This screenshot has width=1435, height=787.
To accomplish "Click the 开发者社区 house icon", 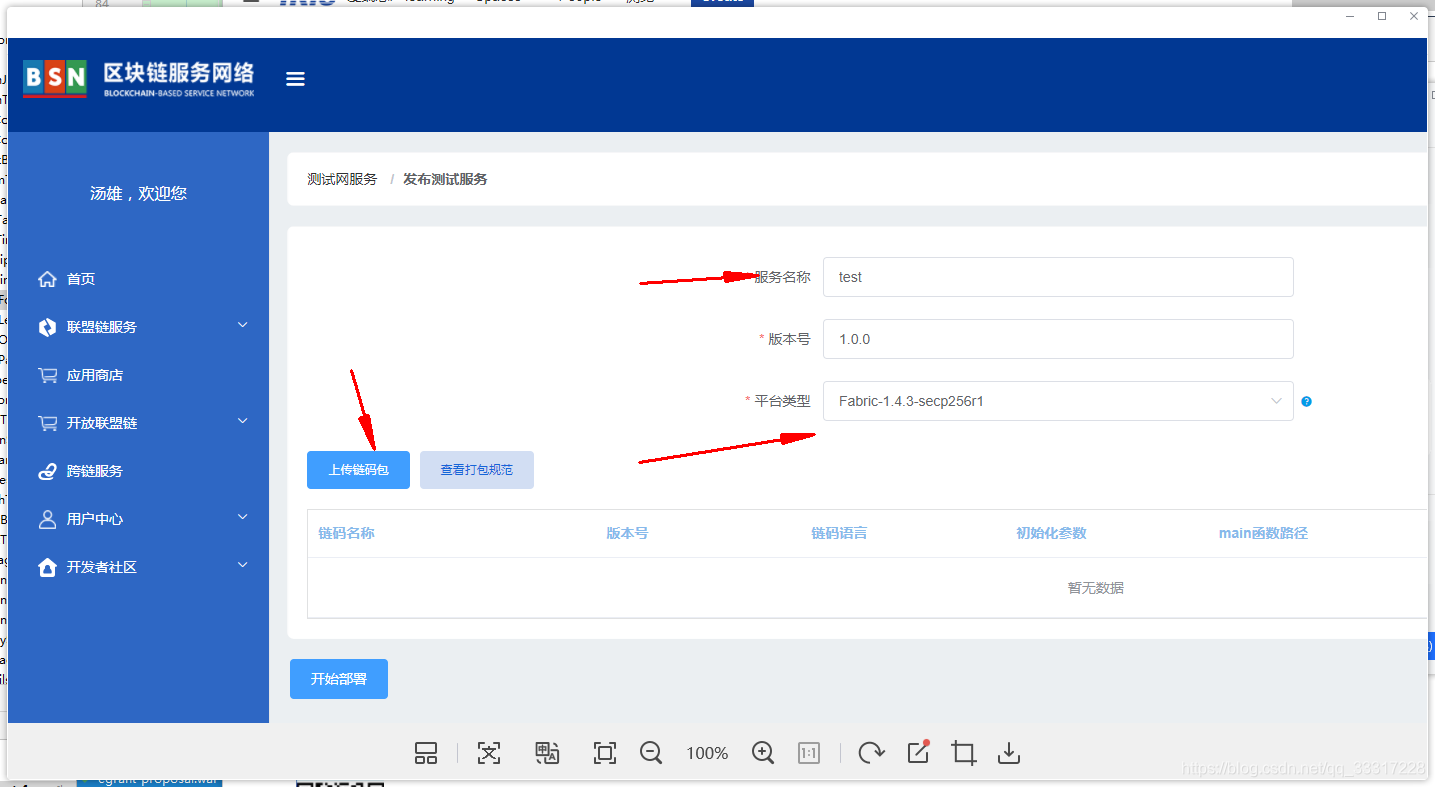I will [x=47, y=567].
